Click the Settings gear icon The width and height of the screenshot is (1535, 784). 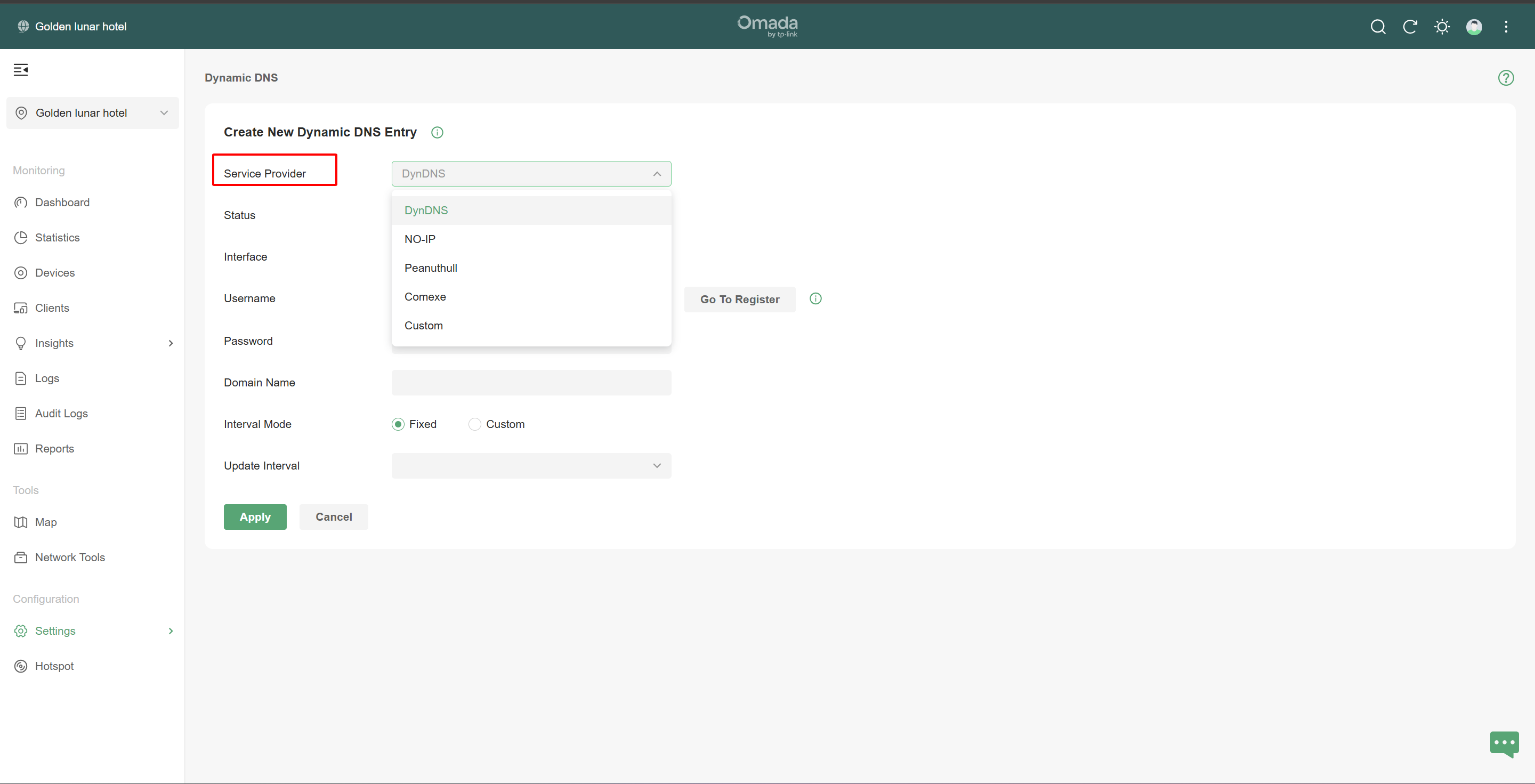point(21,631)
